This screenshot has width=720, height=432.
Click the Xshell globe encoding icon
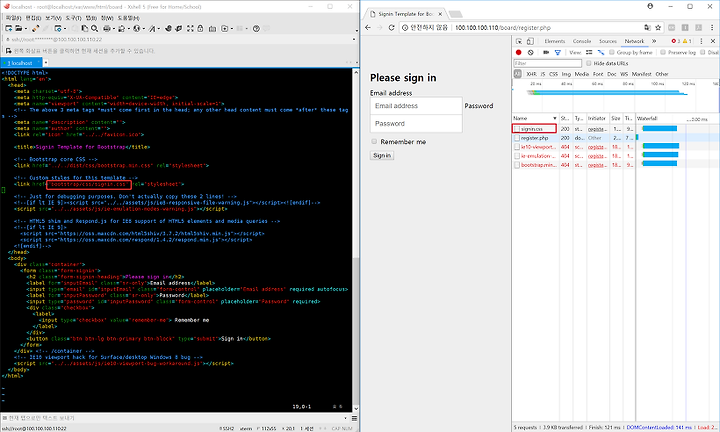coord(137,28)
